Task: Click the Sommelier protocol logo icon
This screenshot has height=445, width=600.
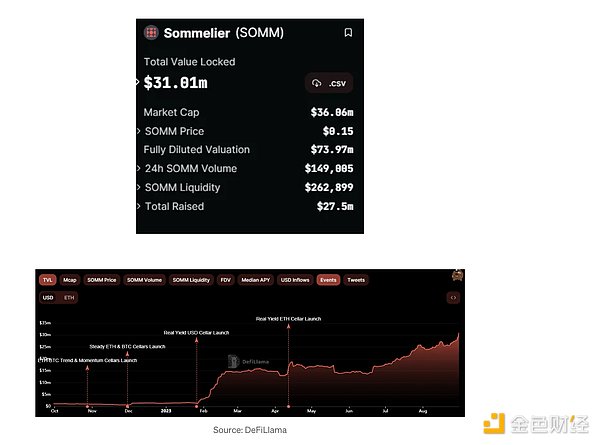Action: tap(151, 32)
